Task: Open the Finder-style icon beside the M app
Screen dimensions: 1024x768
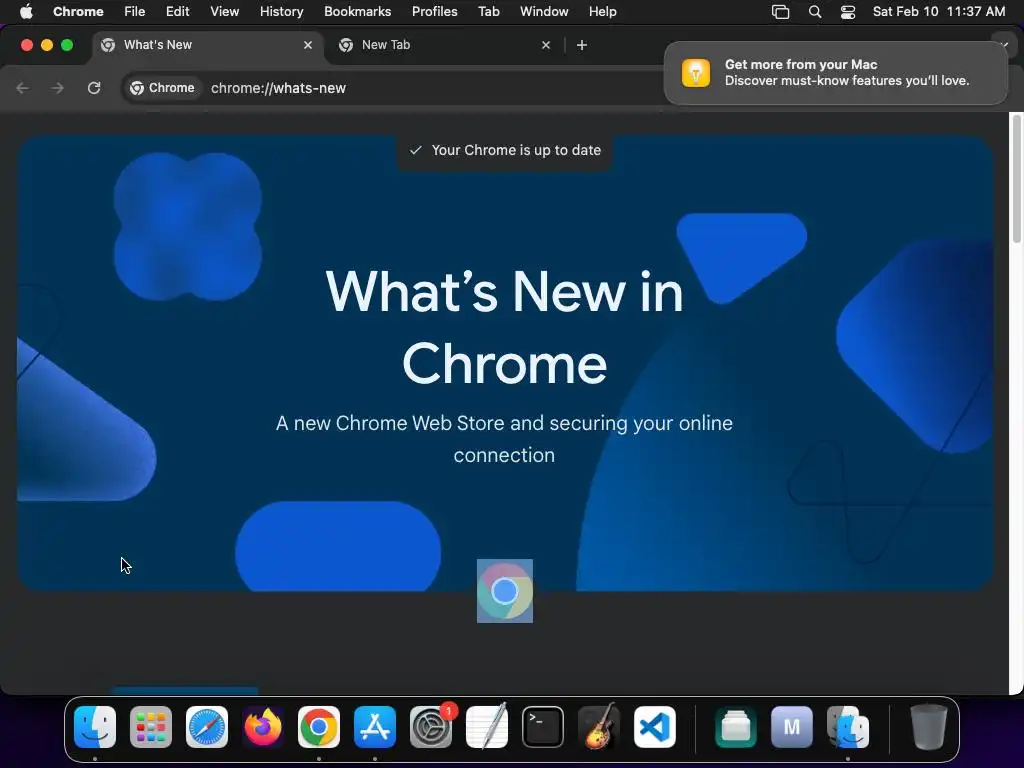Action: coord(848,727)
